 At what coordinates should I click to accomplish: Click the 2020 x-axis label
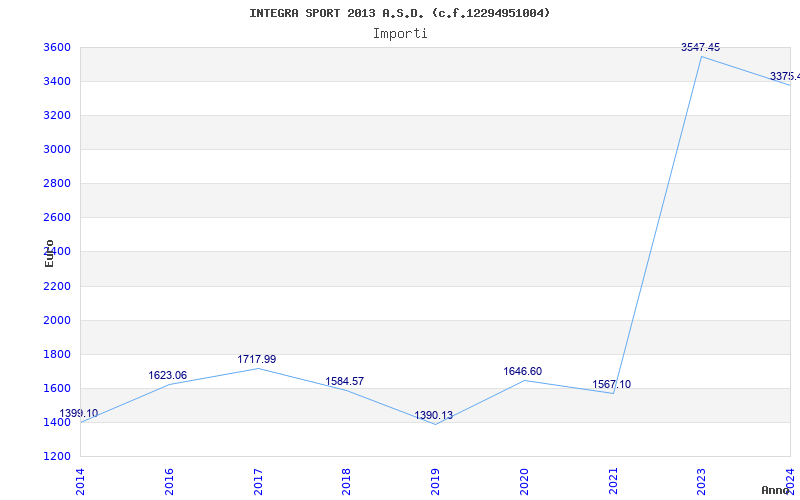click(x=524, y=481)
